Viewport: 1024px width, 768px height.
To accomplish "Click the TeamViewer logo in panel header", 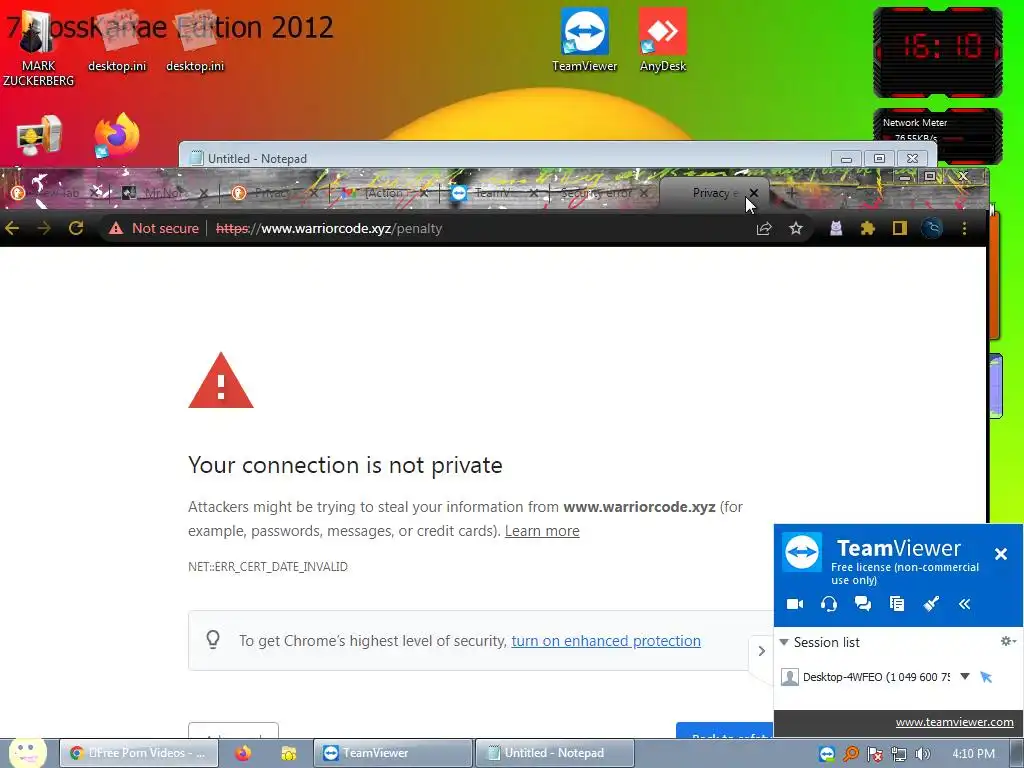I will tap(802, 552).
